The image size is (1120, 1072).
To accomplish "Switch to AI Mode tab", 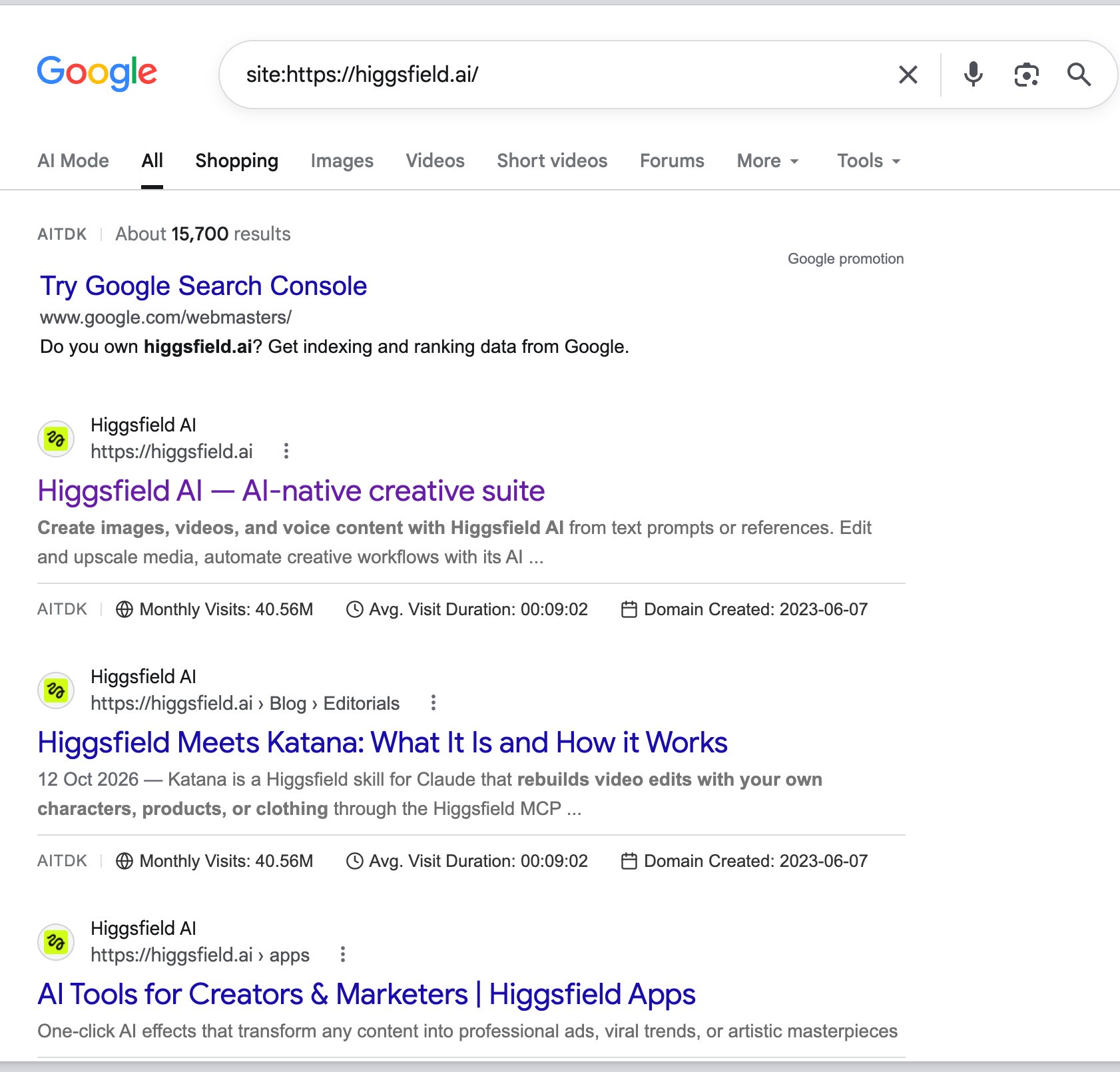I will [x=73, y=161].
